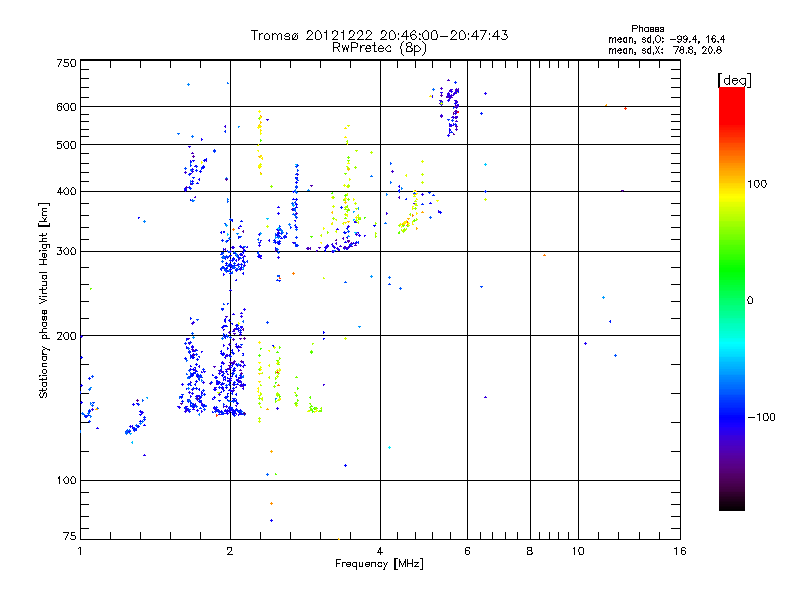Click the 'Frequency [MHz]' axis label
Viewport: 800px width, 600px height.
tap(379, 564)
